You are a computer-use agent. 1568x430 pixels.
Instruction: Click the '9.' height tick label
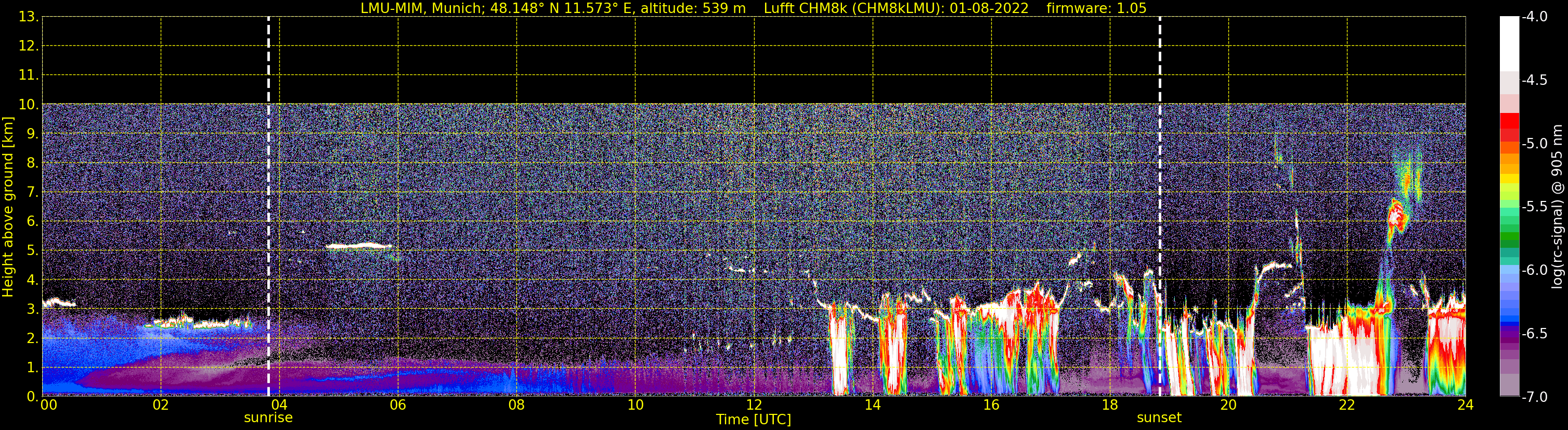pos(32,134)
